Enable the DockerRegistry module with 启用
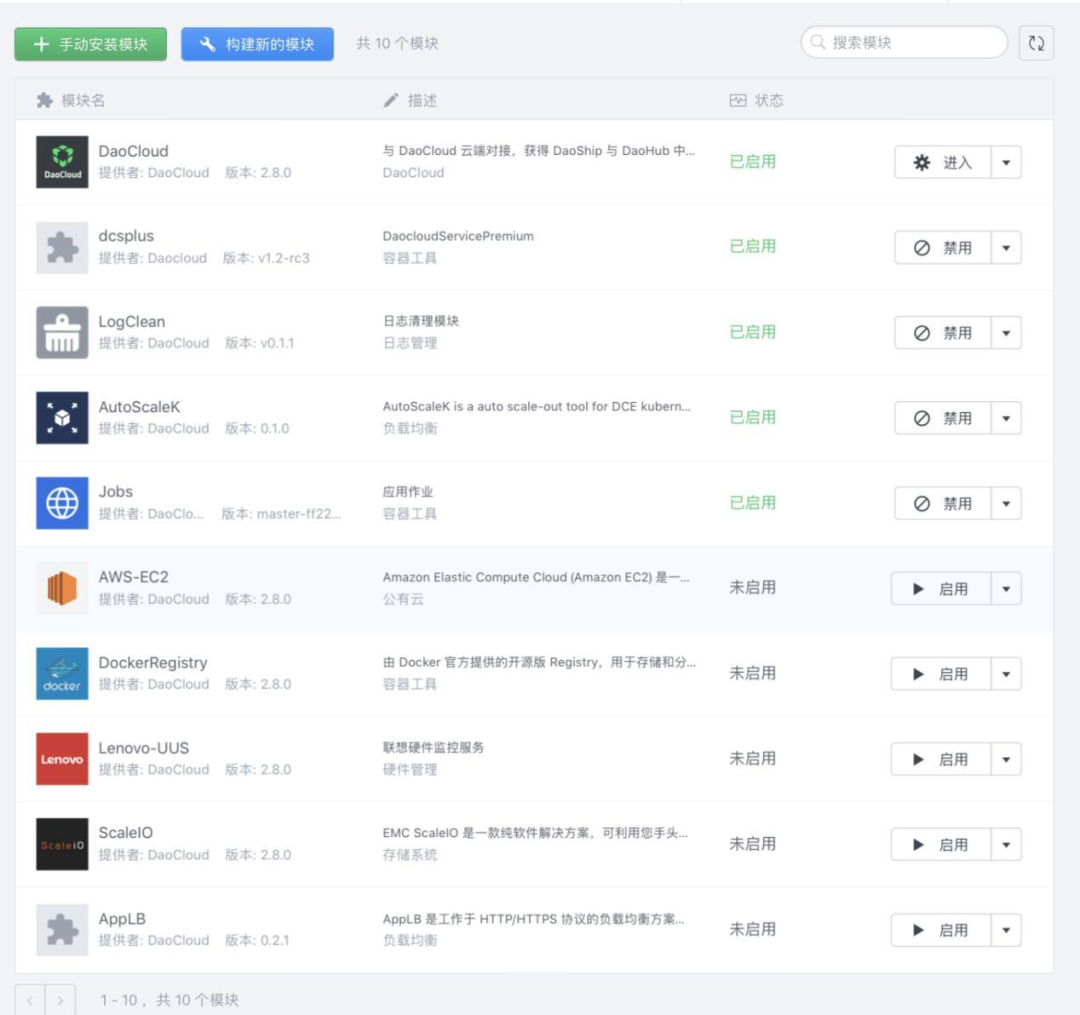This screenshot has height=1015, width=1080. tap(941, 674)
